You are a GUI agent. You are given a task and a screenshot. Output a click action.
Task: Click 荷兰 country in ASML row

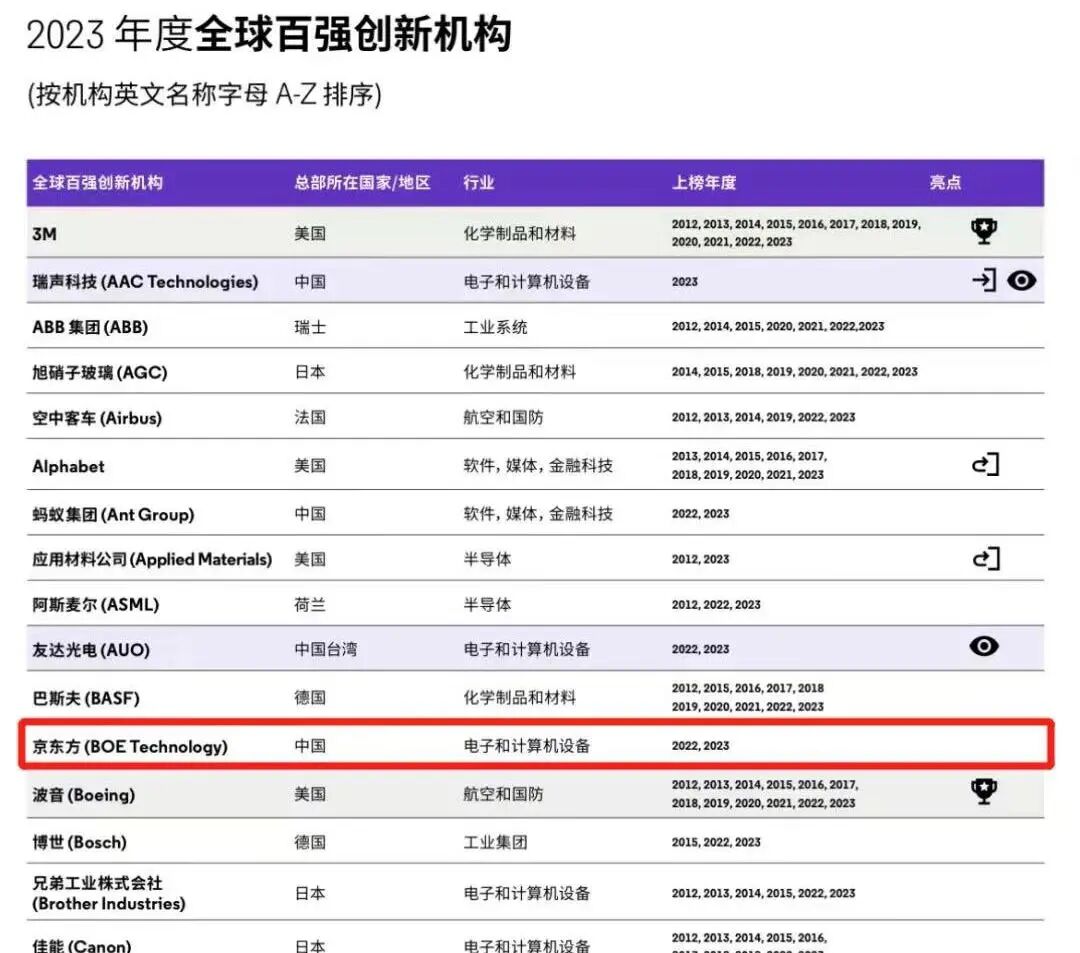pos(310,605)
